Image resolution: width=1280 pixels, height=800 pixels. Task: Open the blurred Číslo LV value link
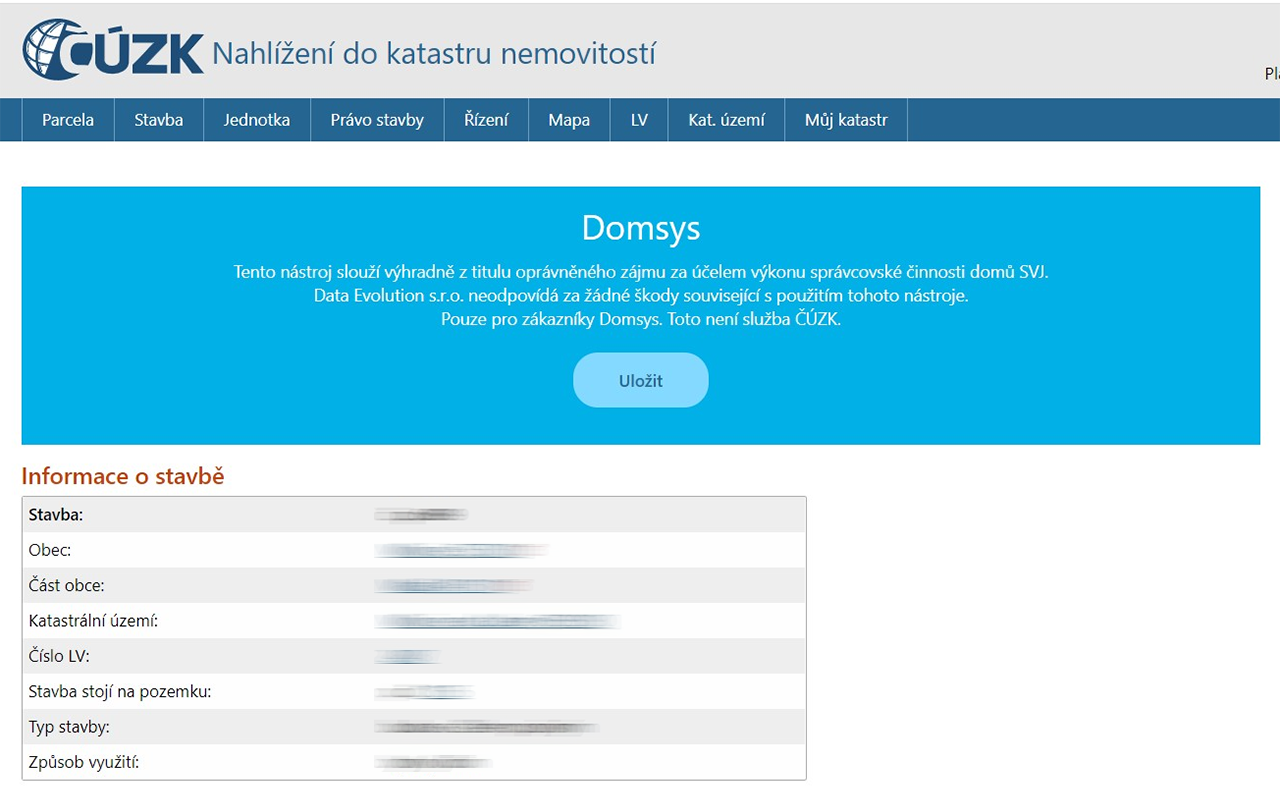click(x=407, y=656)
